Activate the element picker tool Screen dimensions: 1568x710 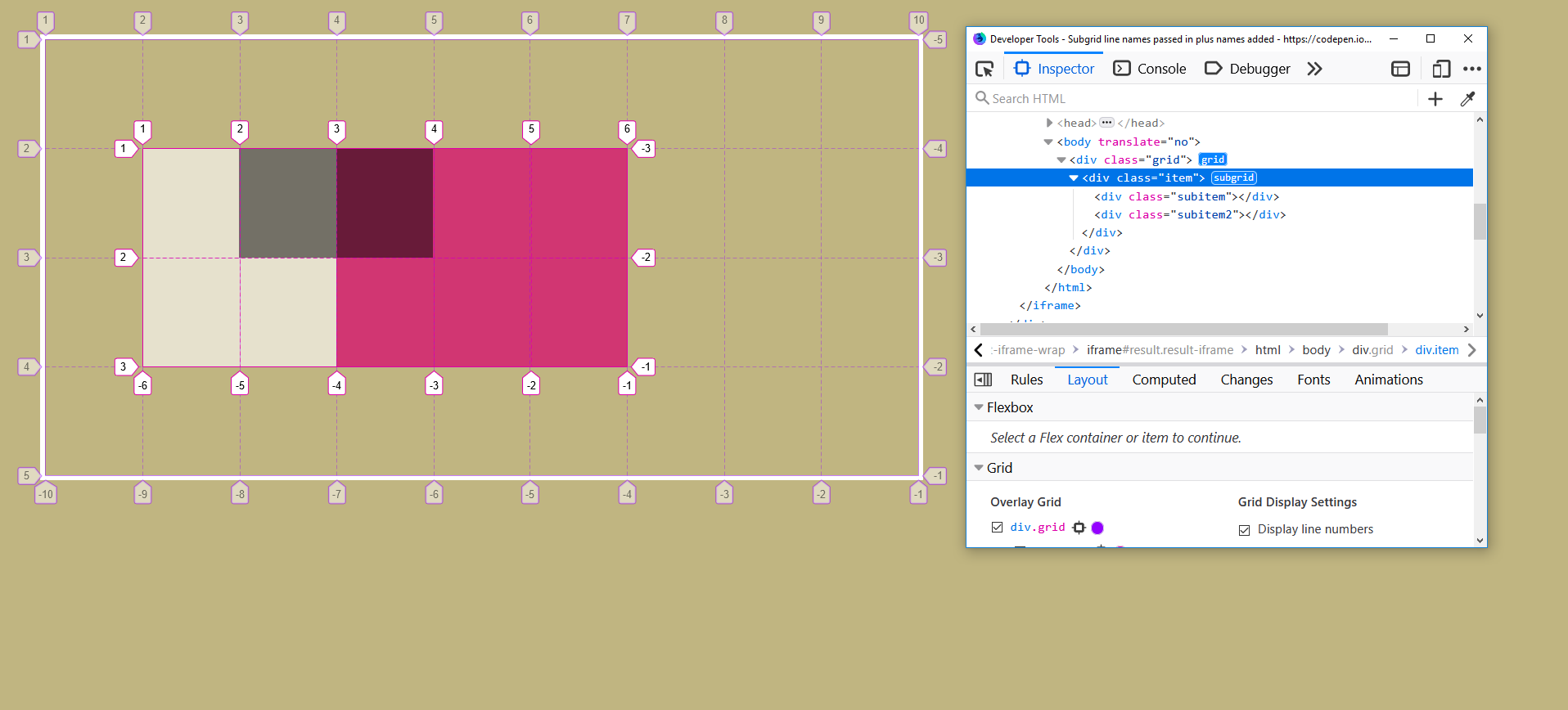click(x=985, y=69)
